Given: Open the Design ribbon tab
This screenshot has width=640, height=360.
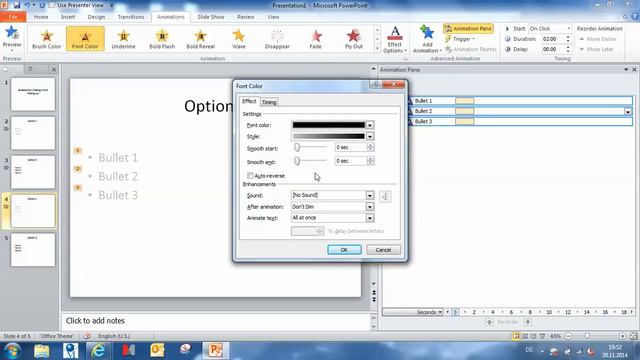Looking at the screenshot, I should click(x=96, y=17).
